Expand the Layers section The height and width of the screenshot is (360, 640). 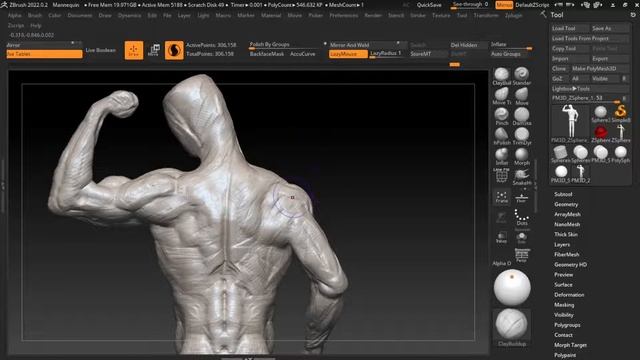click(562, 244)
